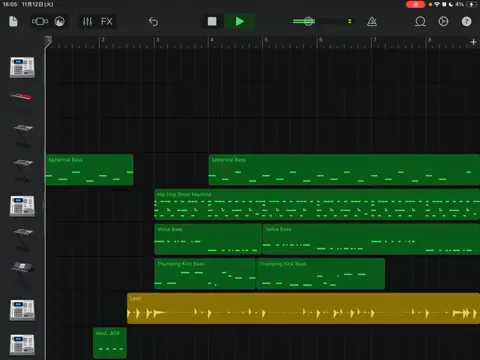Open the sound browser dial icon
The height and width of the screenshot is (360, 480).
(x=60, y=22)
